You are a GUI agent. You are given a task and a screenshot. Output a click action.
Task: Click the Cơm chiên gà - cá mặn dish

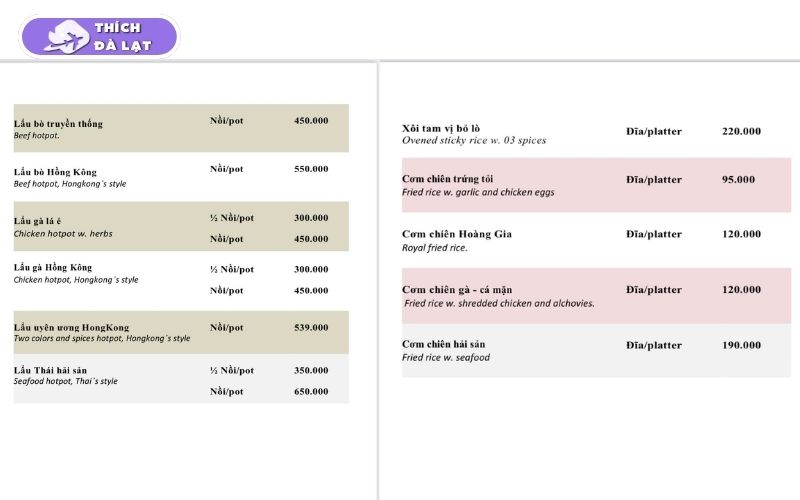tap(457, 290)
